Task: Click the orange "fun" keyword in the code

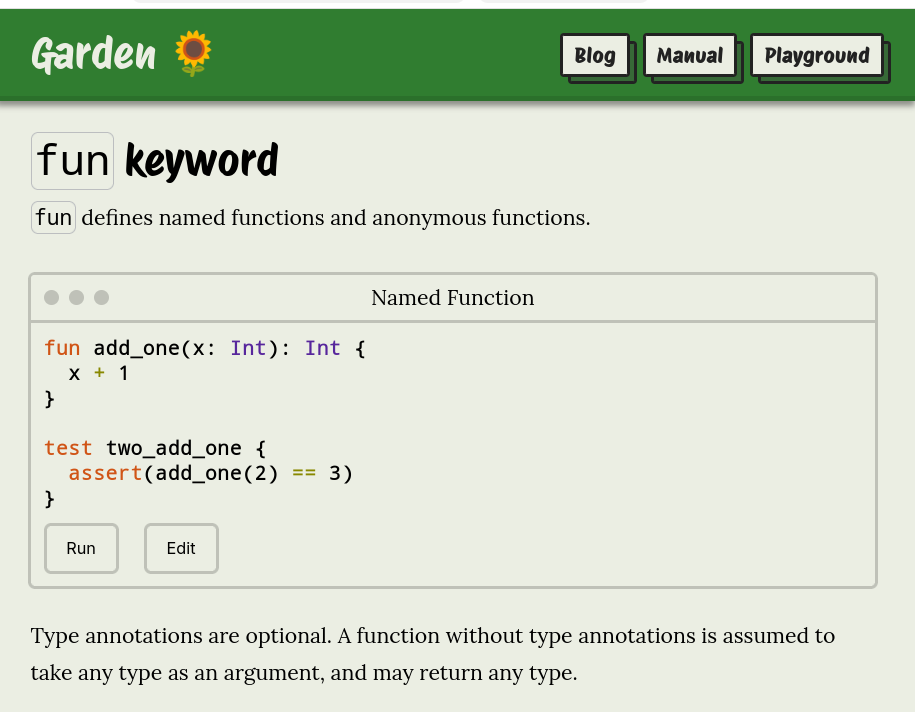Action: pos(62,348)
